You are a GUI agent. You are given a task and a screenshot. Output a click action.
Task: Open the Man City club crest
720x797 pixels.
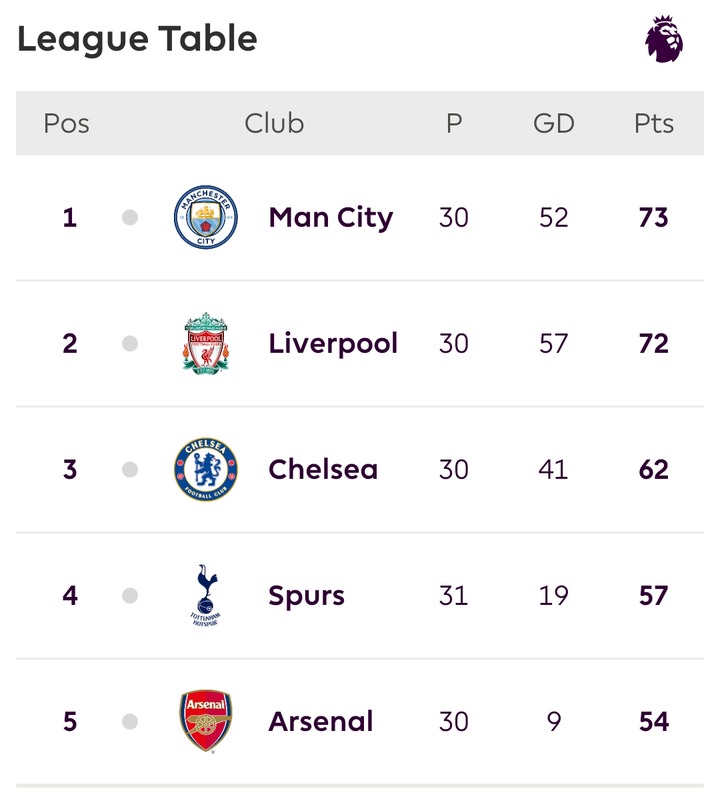(206, 217)
